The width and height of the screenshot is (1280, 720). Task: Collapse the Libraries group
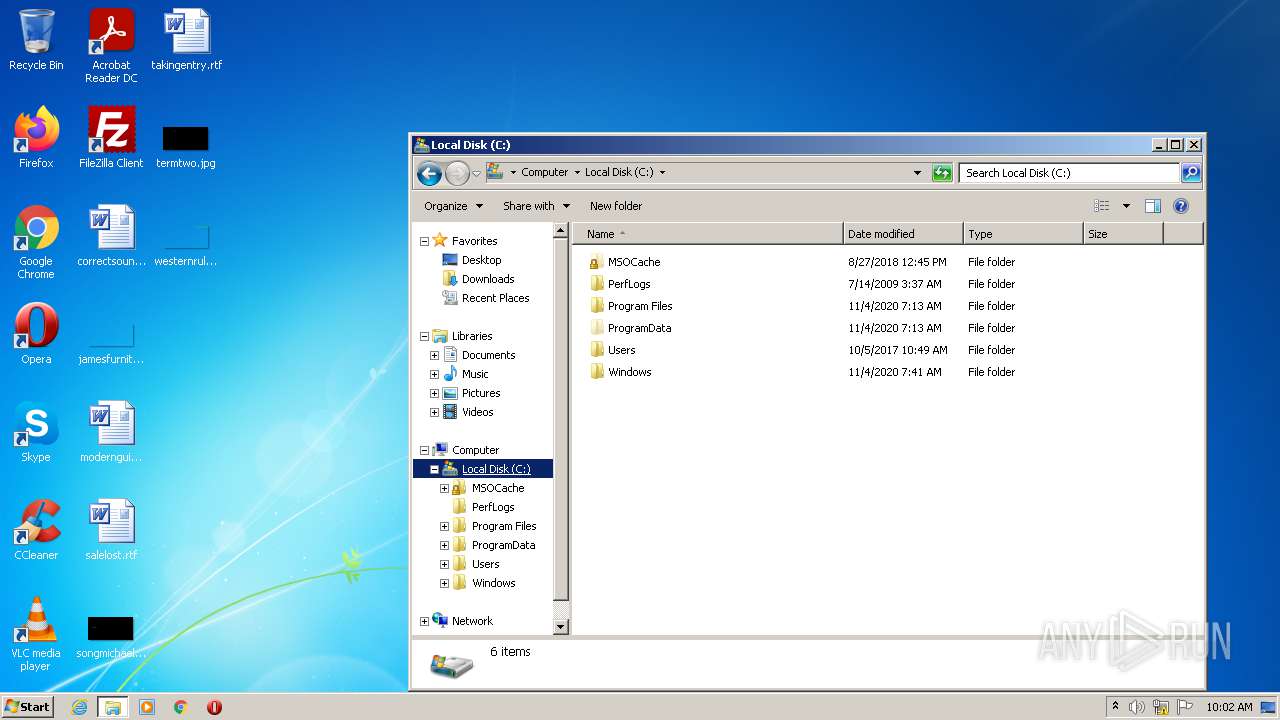424,336
